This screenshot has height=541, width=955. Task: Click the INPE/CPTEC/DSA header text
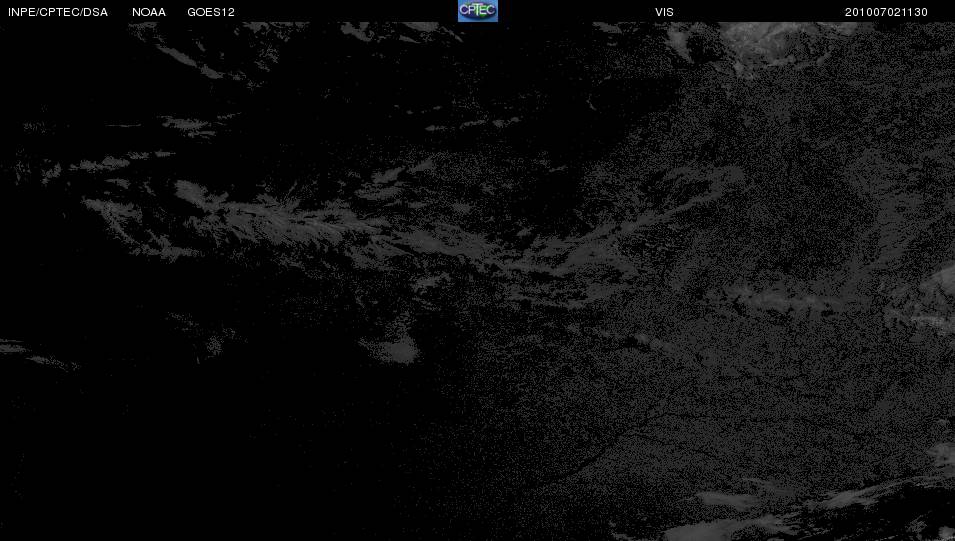click(58, 12)
